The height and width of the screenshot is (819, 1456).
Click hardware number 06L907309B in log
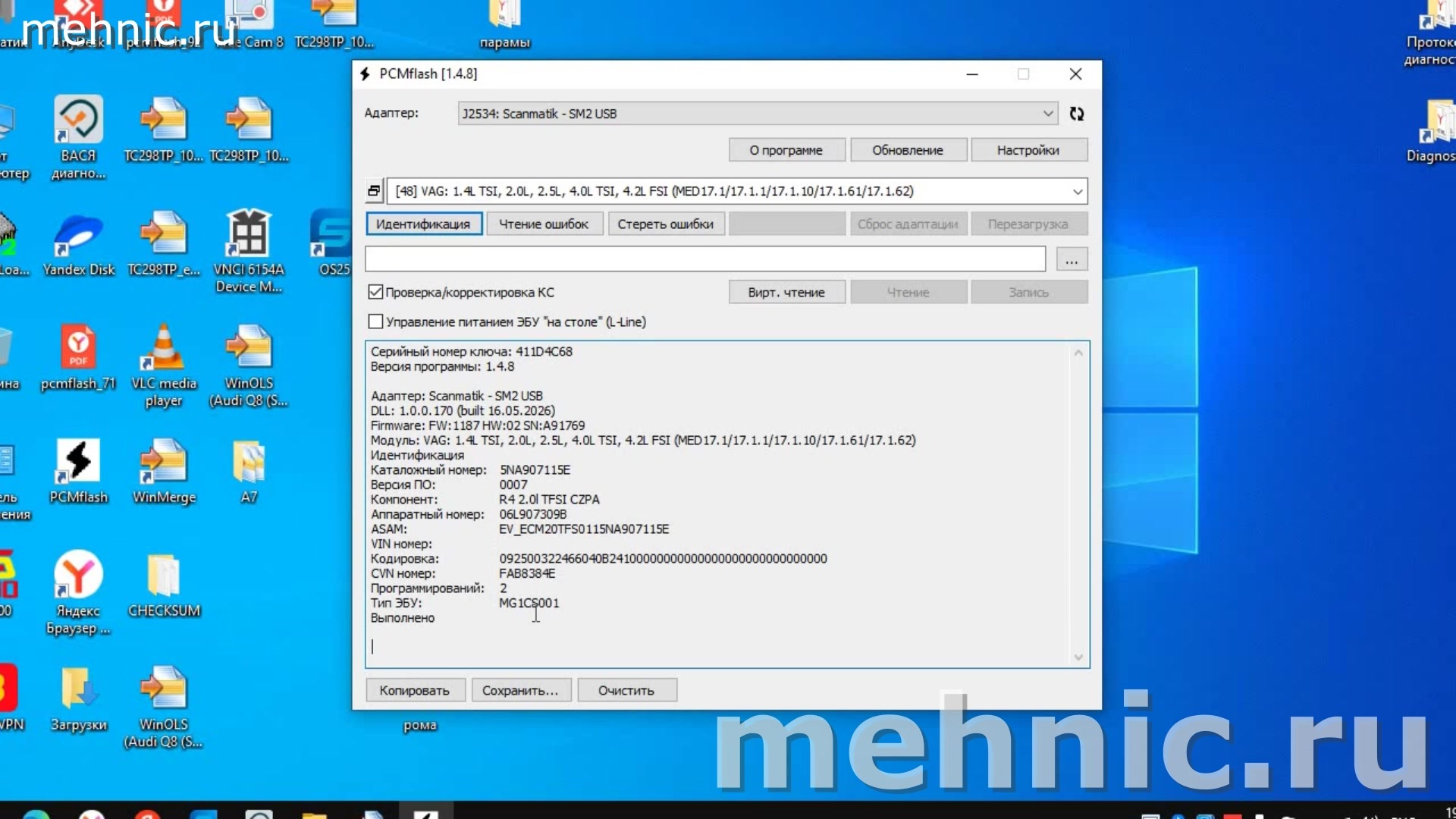pyautogui.click(x=532, y=514)
